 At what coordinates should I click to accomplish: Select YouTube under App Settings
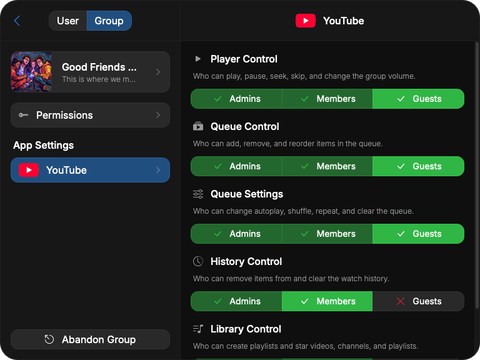click(90, 170)
